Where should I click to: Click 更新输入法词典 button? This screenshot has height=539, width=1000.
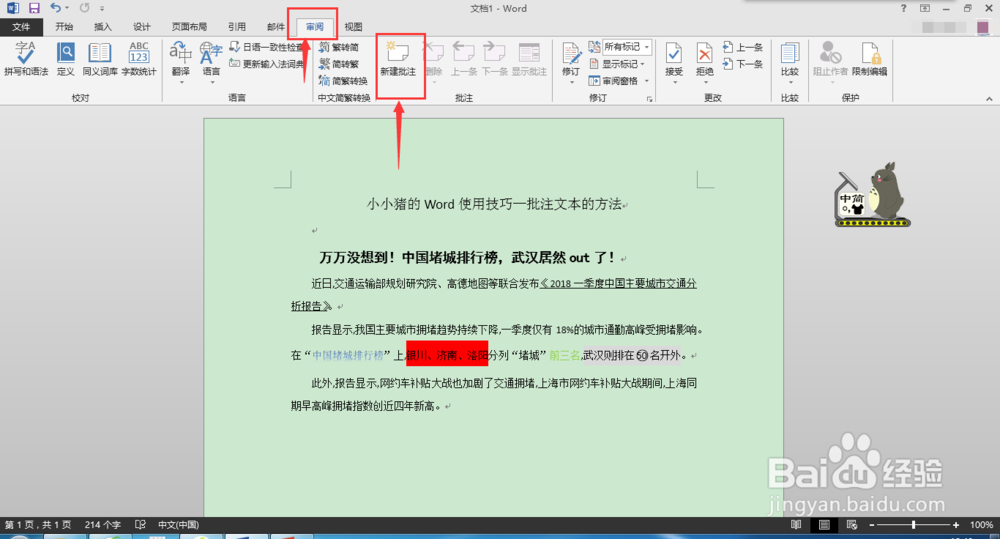point(267,64)
